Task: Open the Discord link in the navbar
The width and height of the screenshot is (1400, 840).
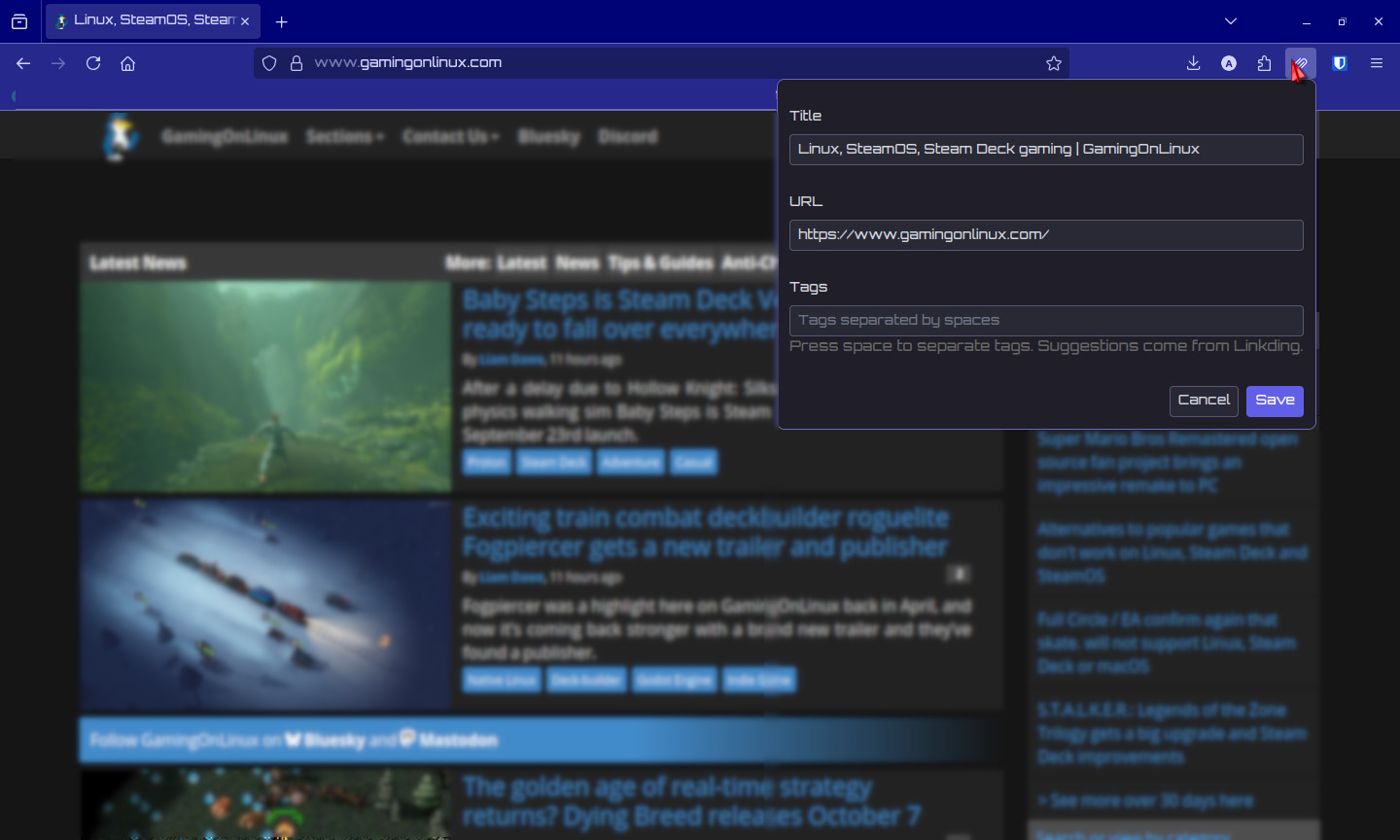Action: 627,137
